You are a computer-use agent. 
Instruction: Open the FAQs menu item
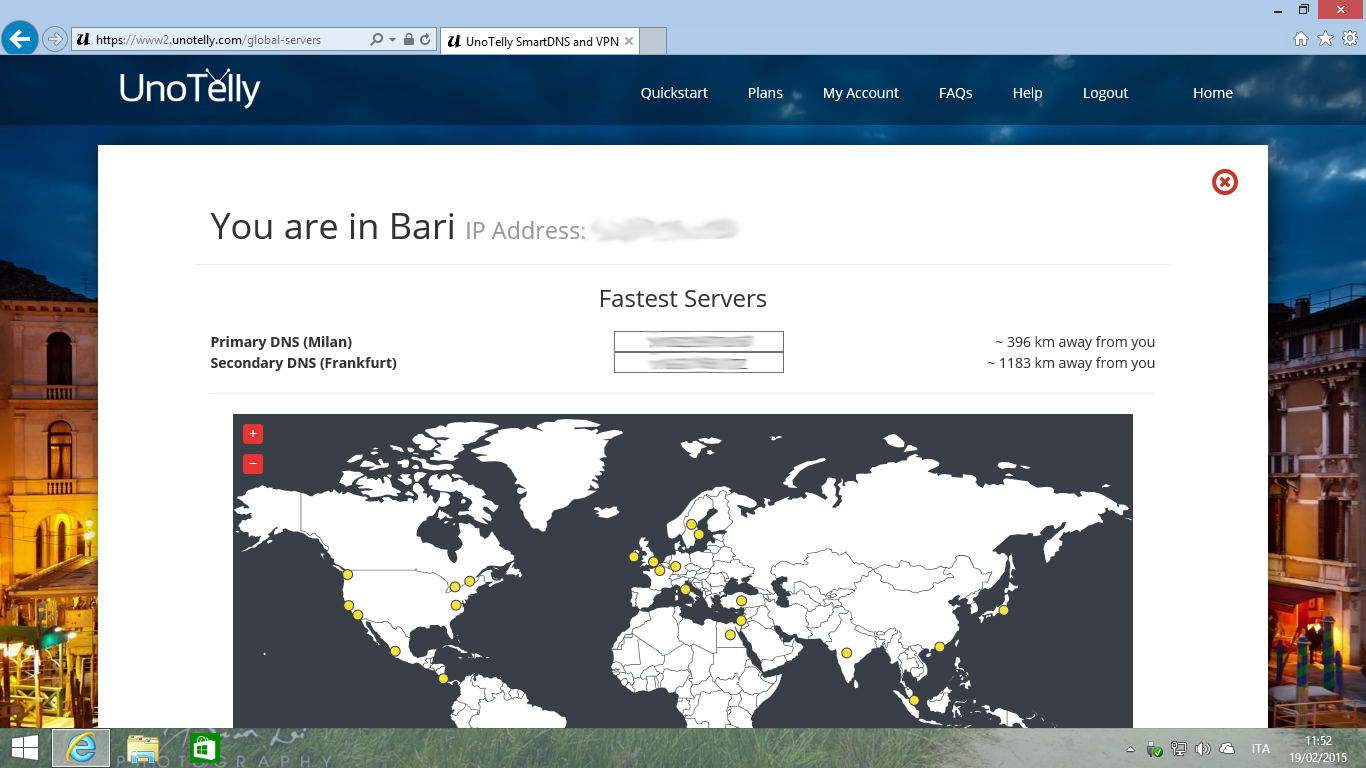point(956,93)
